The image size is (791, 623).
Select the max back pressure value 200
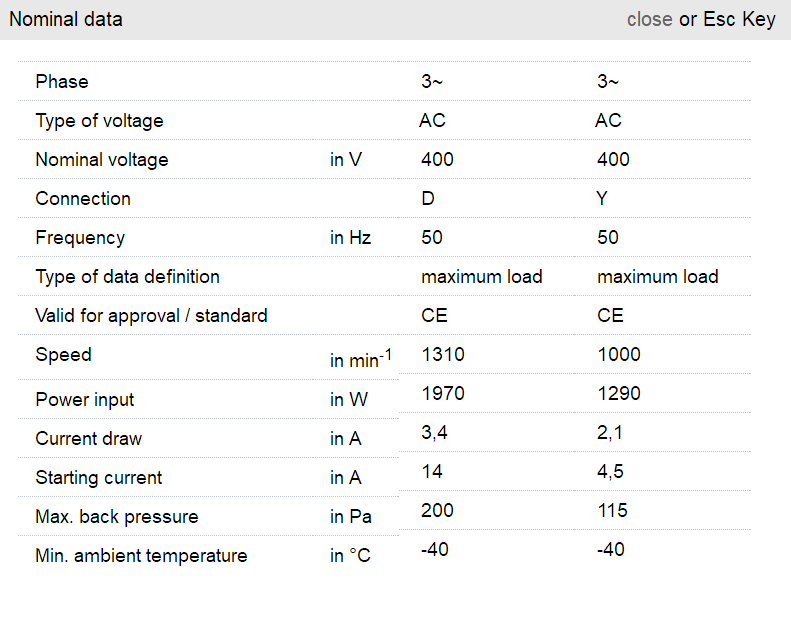437,511
